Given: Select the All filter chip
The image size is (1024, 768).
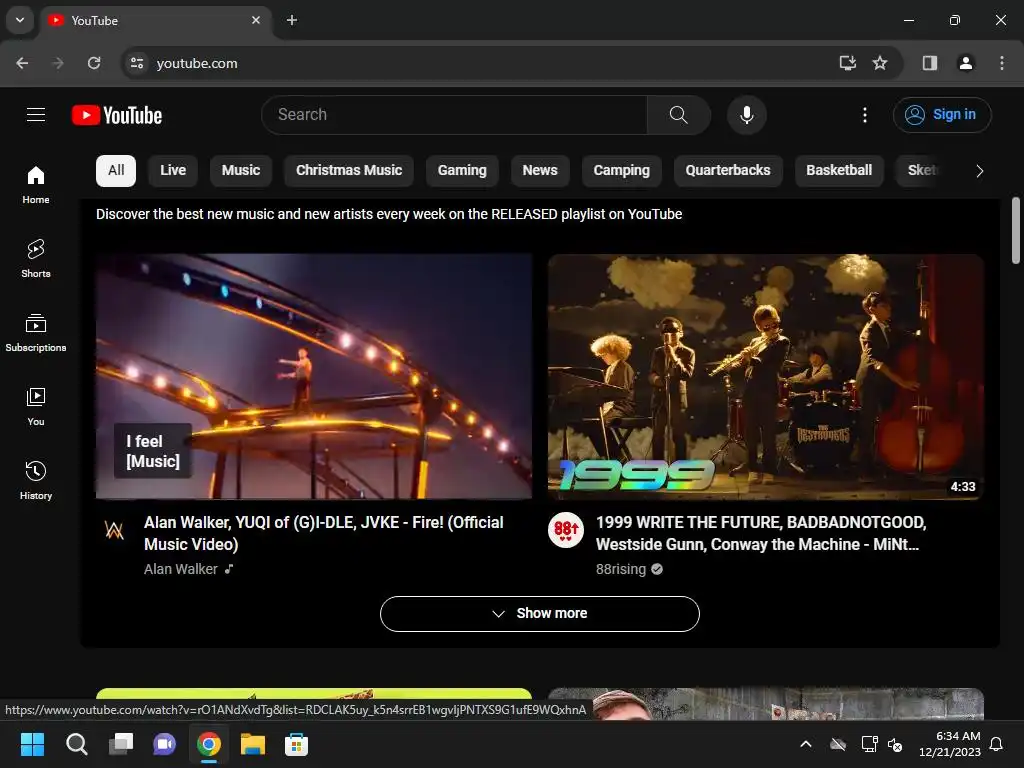Looking at the screenshot, I should click(116, 170).
